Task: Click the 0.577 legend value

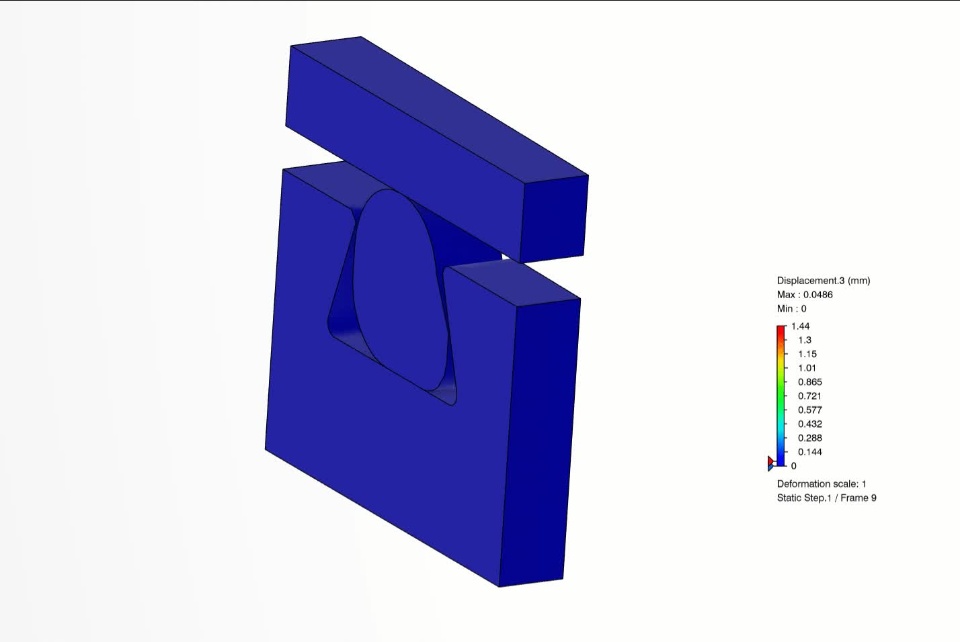Action: coord(810,410)
